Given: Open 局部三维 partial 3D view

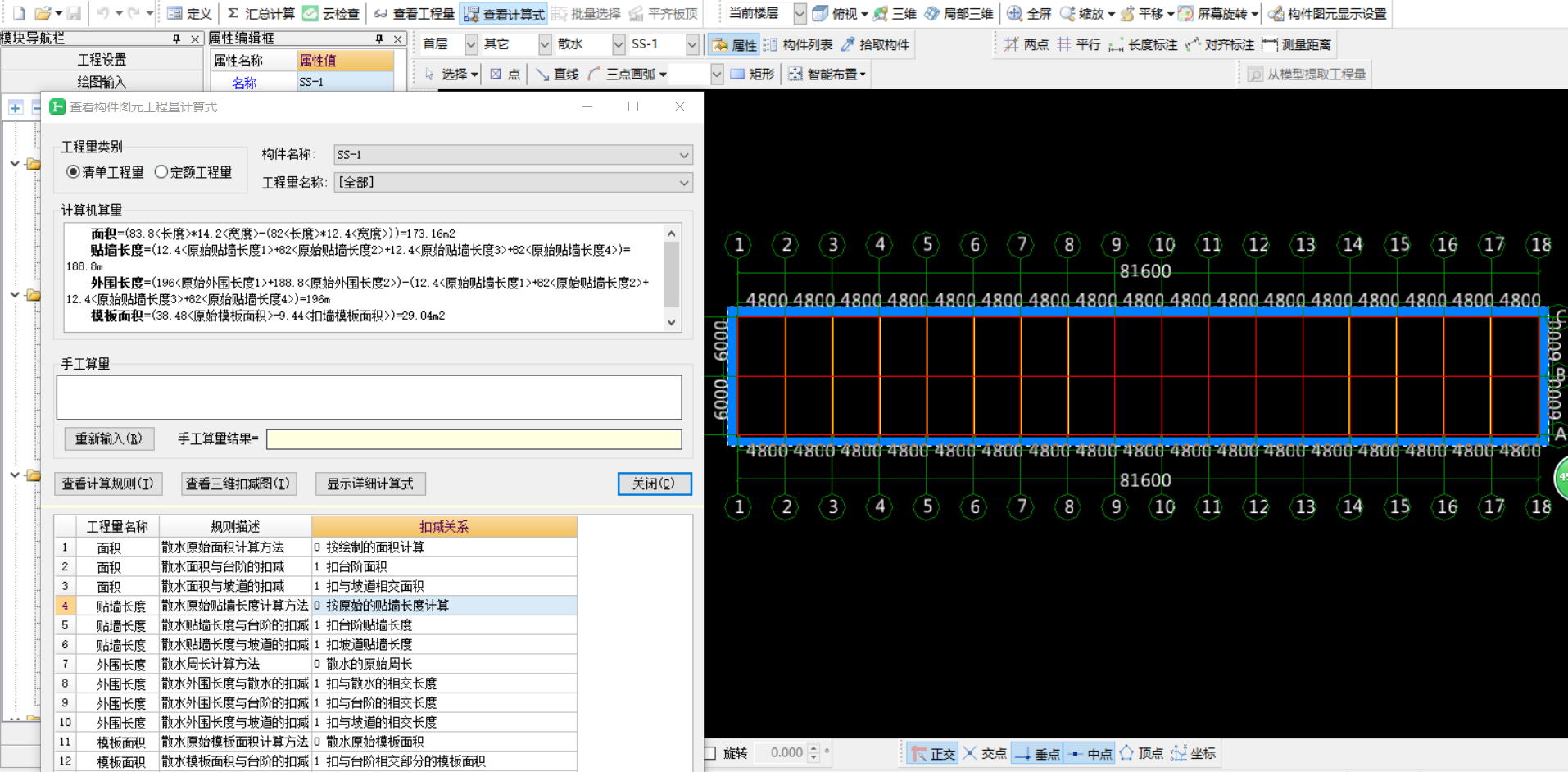Looking at the screenshot, I should point(958,14).
